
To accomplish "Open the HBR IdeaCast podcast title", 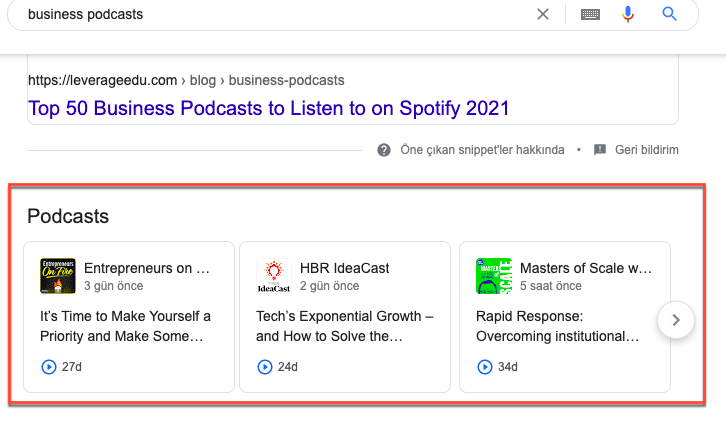I will [x=344, y=268].
